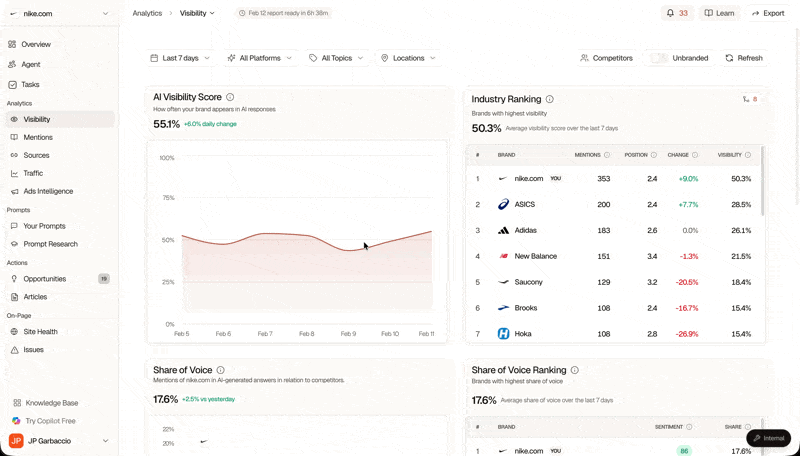This screenshot has width=800, height=456.
Task: Expand the JP Garbaccio account menu
Action: tap(60, 441)
